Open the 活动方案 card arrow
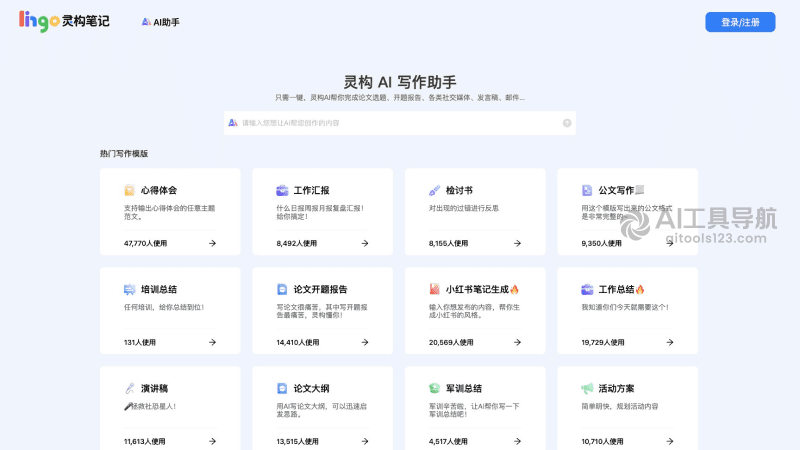 pos(670,441)
